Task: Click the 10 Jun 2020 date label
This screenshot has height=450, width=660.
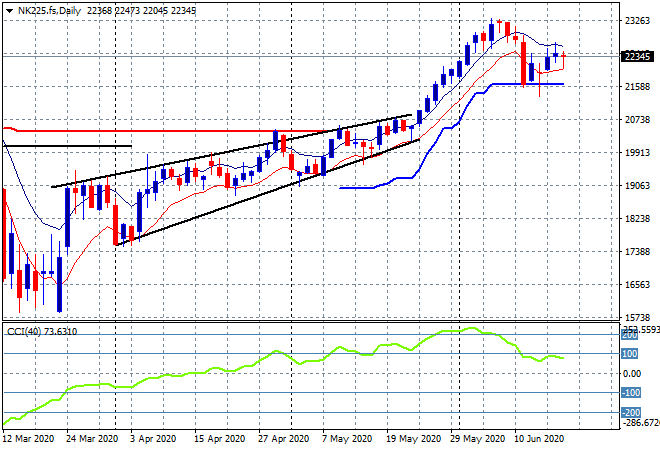Action: (539, 439)
